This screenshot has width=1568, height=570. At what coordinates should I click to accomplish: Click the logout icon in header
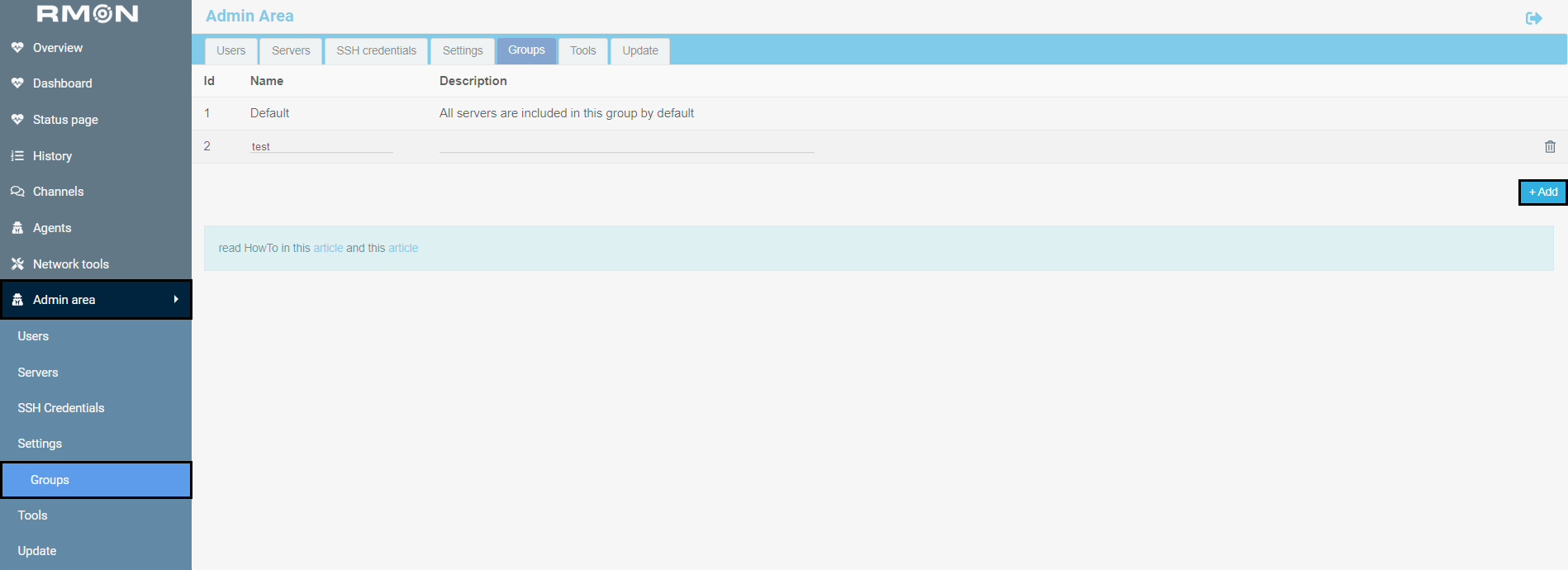coord(1533,18)
